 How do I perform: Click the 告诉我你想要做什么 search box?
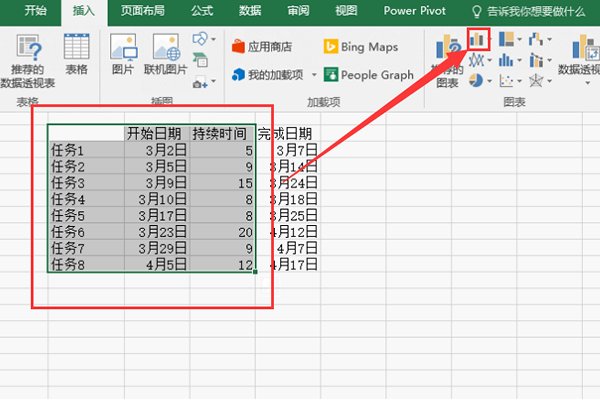tap(536, 11)
